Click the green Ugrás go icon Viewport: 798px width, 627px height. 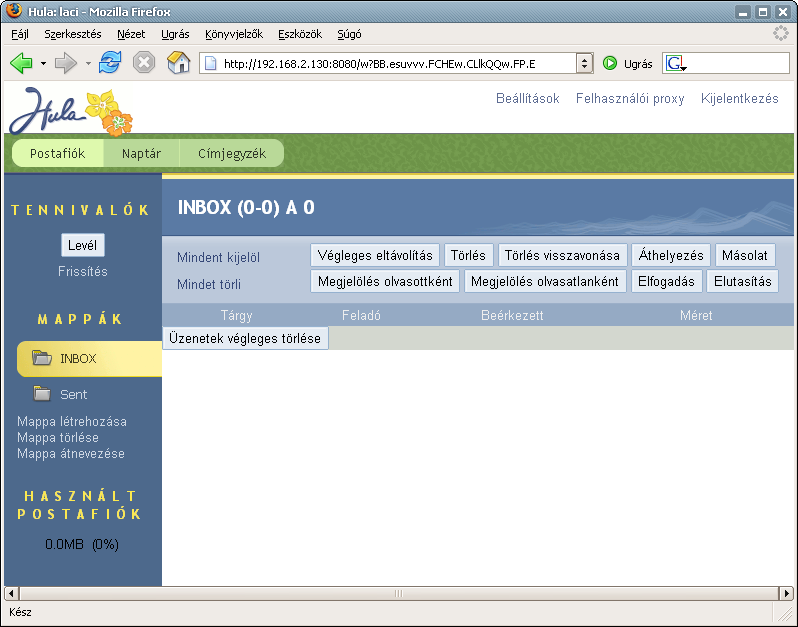pos(610,64)
